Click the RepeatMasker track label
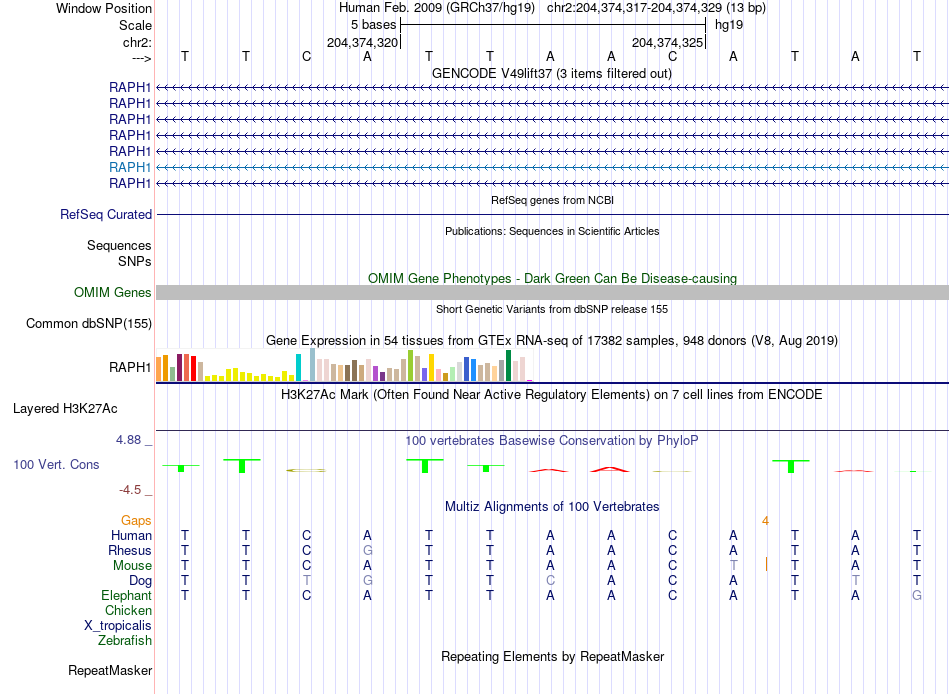 click(110, 671)
